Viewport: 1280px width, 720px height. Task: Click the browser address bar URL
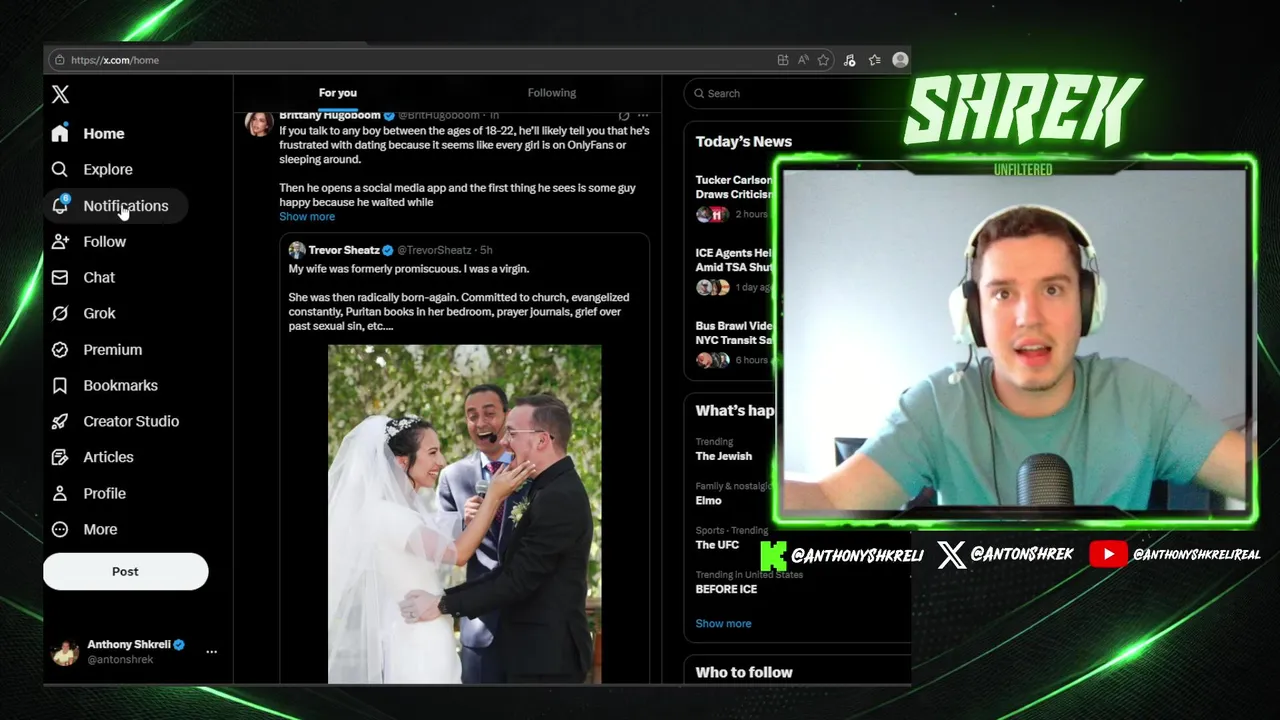[x=115, y=60]
